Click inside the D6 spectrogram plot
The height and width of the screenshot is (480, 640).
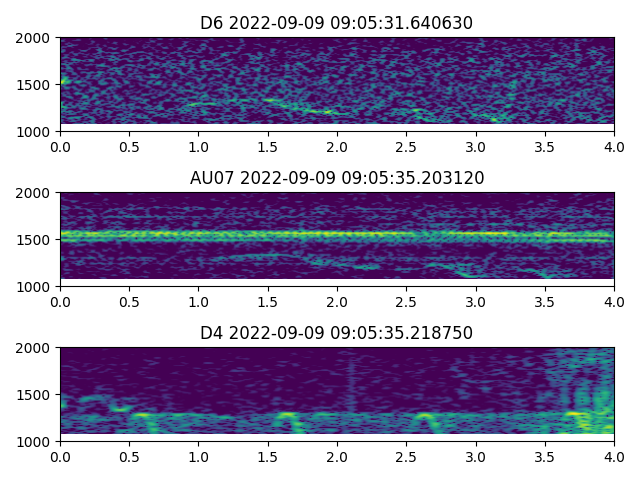pos(337,84)
